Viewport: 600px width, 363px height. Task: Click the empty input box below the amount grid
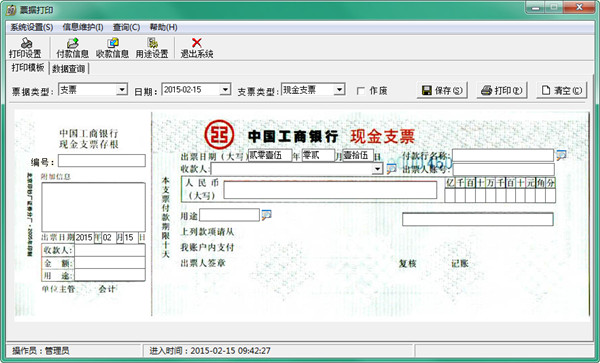pos(478,219)
